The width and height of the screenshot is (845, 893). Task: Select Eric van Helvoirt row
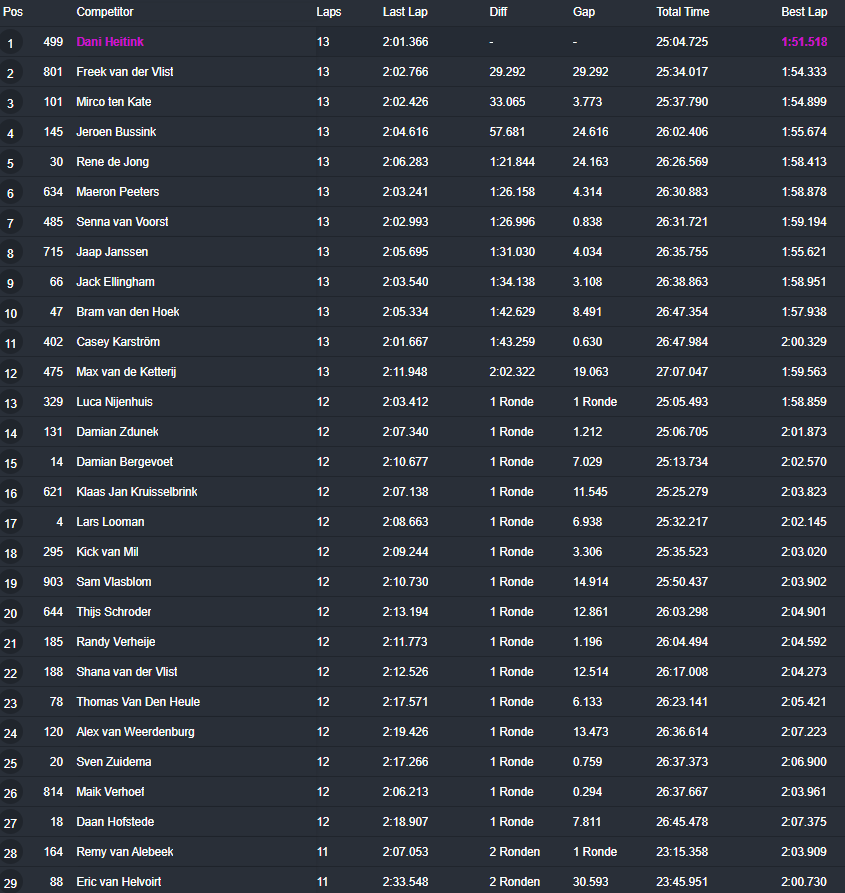[422, 880]
